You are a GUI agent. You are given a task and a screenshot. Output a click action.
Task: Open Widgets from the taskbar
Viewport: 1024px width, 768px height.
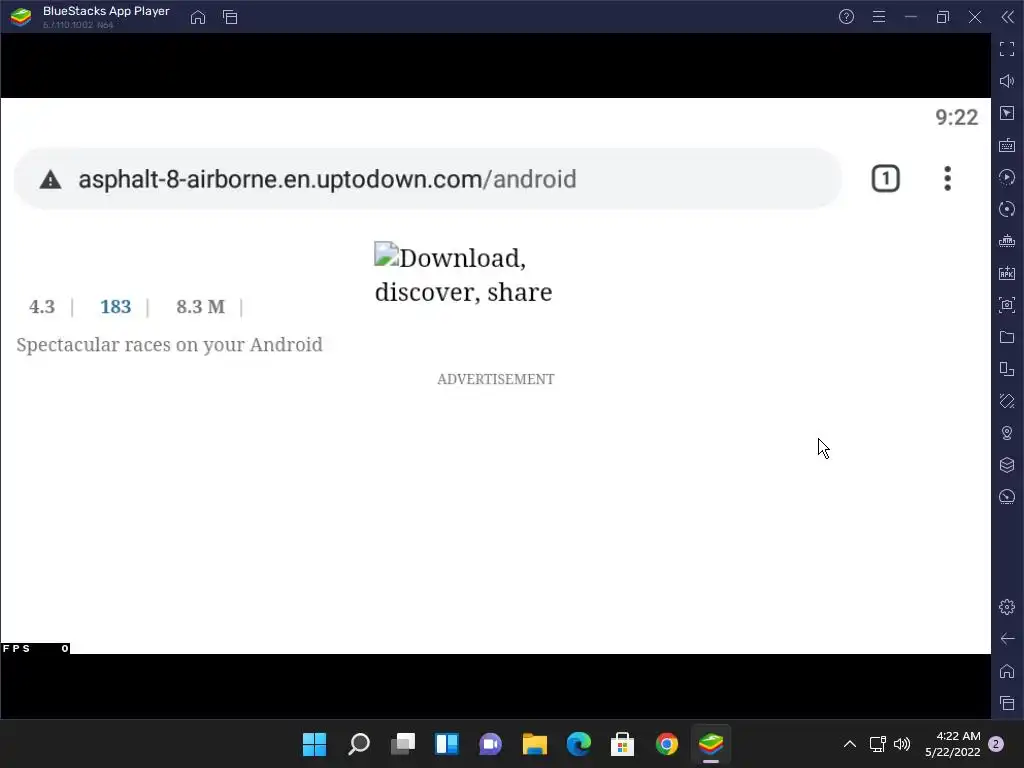click(447, 744)
